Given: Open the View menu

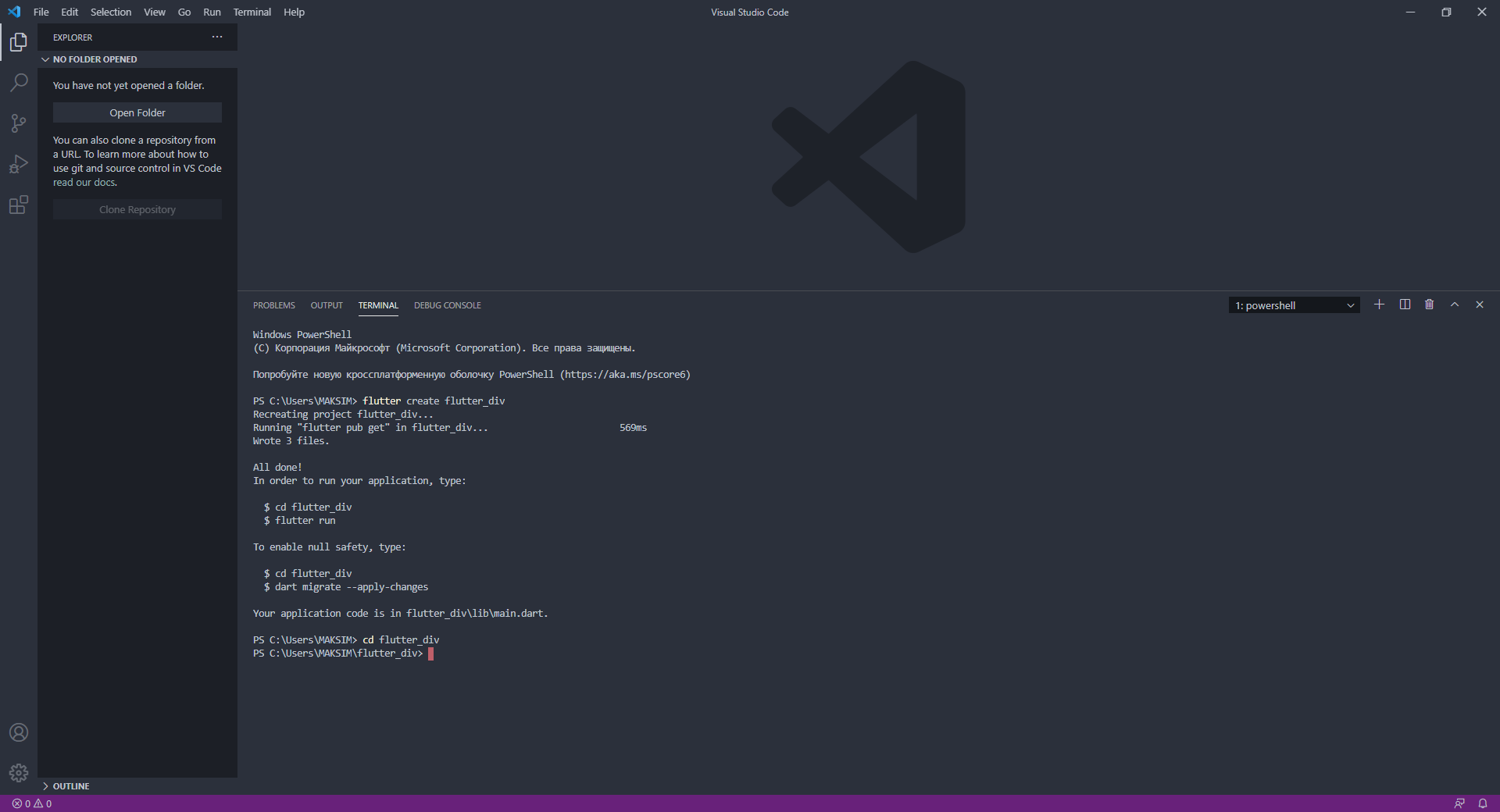Looking at the screenshot, I should click(155, 12).
